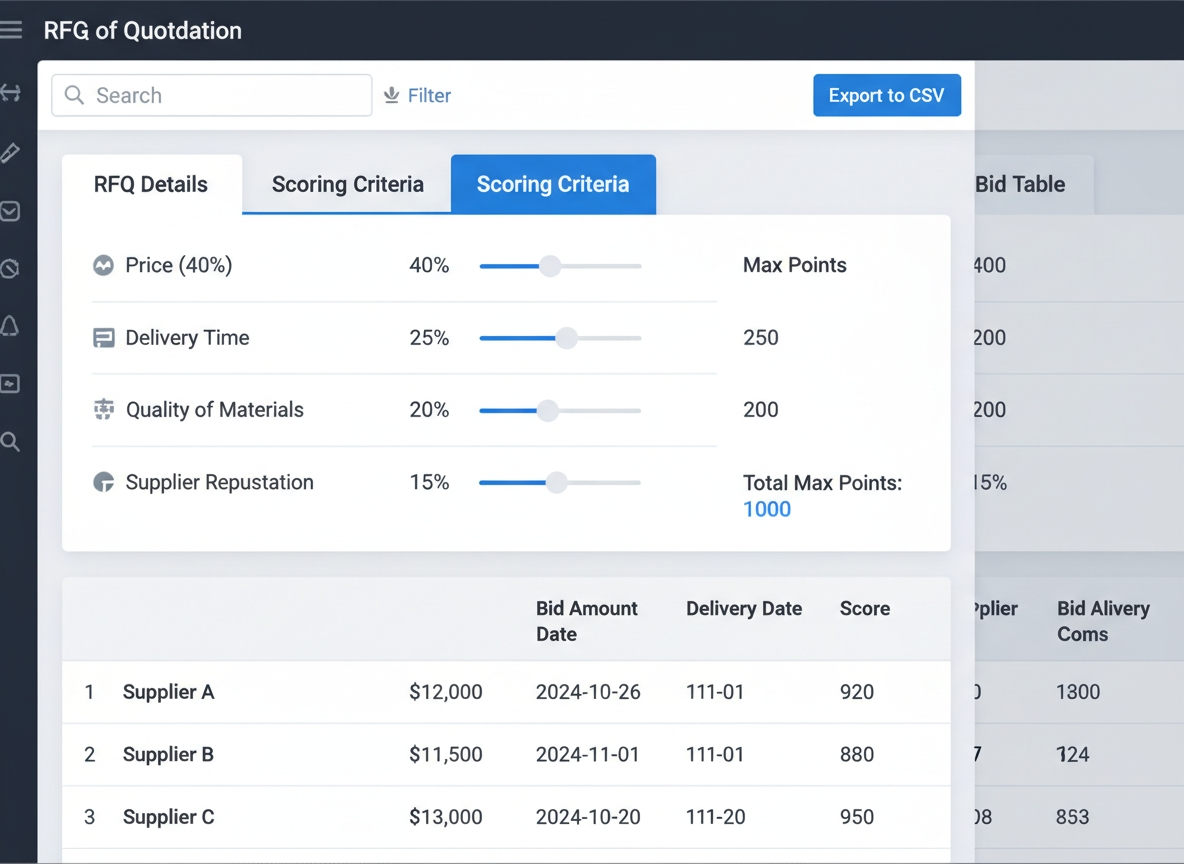Switch to the RFQ Details tab
Screen dimensions: 1184x864
151,185
